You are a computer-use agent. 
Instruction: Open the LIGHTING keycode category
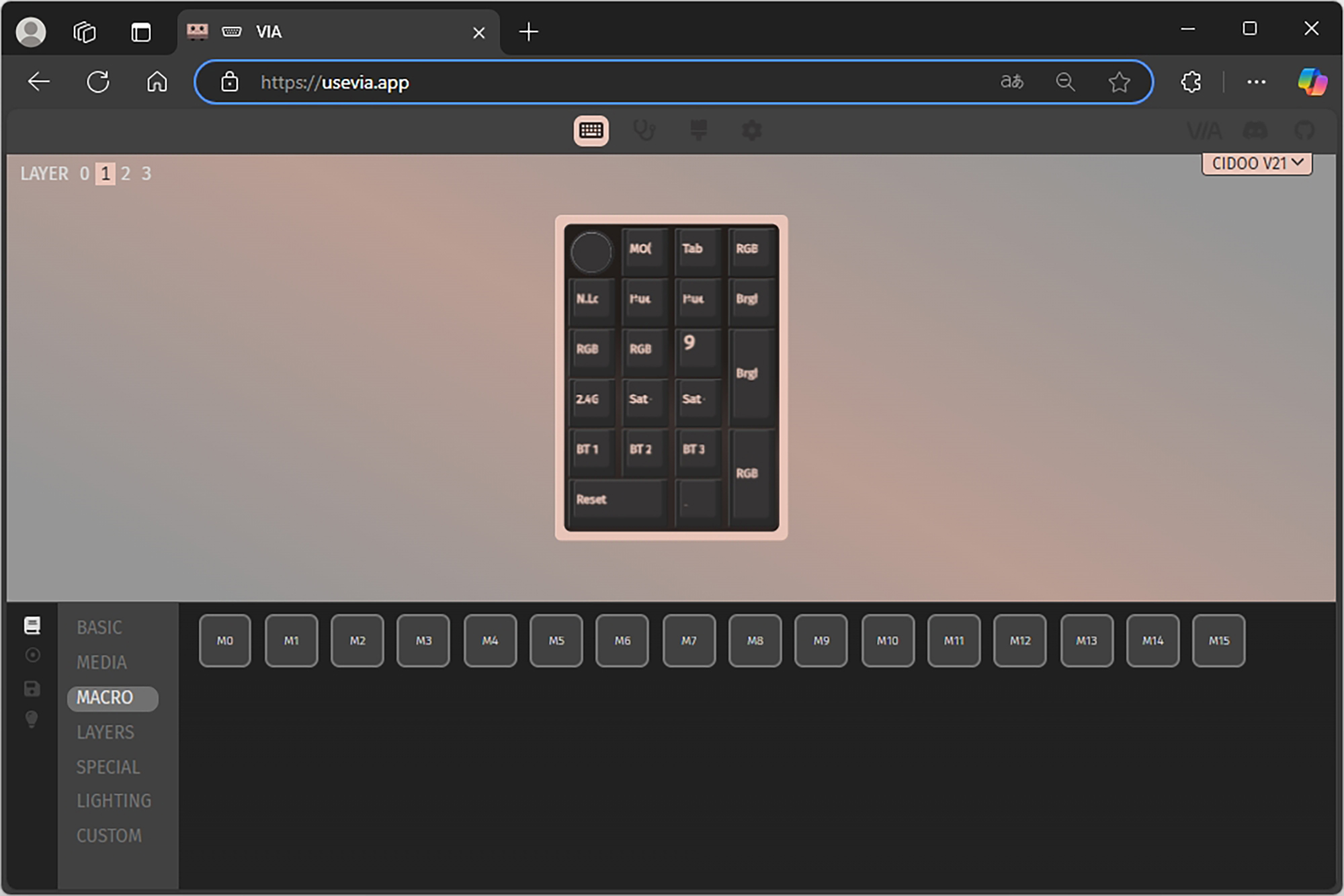(114, 801)
